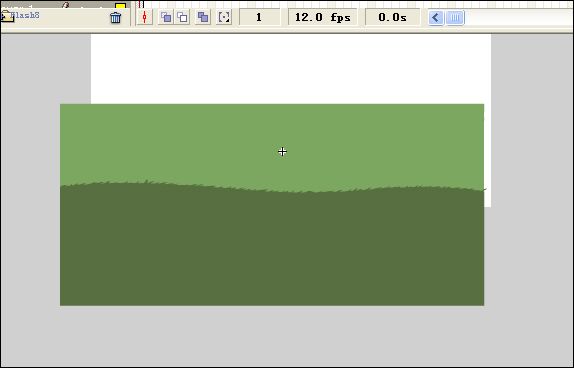Open the Modify Onion Markers menu
The width and height of the screenshot is (574, 368).
coord(224,17)
